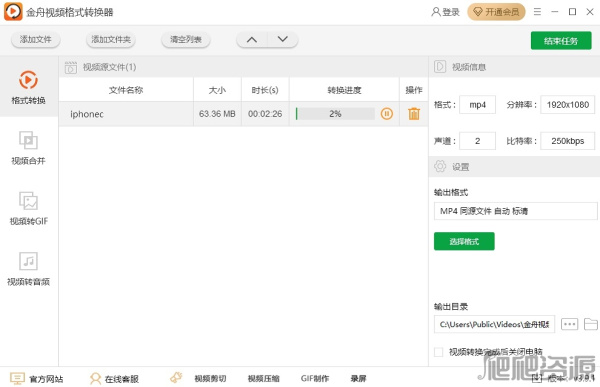Click the green 结束任务 end task button

[x=561, y=41]
